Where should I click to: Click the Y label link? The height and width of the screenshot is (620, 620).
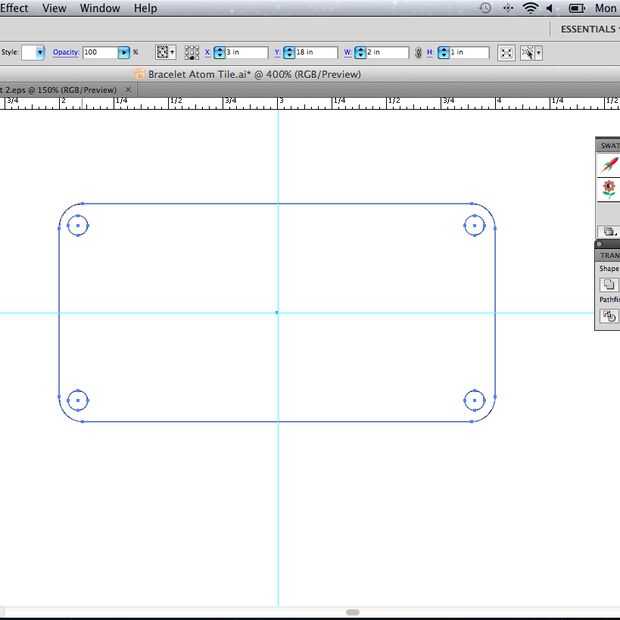pyautogui.click(x=277, y=52)
